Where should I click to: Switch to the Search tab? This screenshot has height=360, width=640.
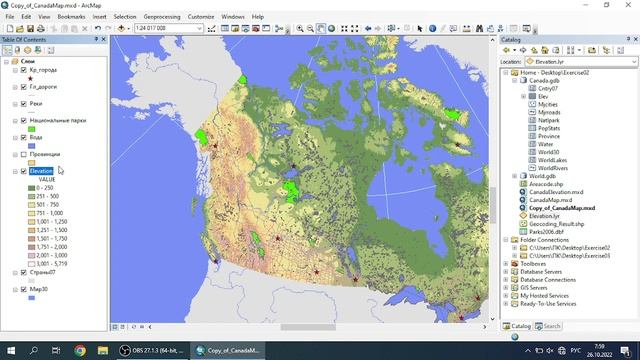tap(548, 326)
